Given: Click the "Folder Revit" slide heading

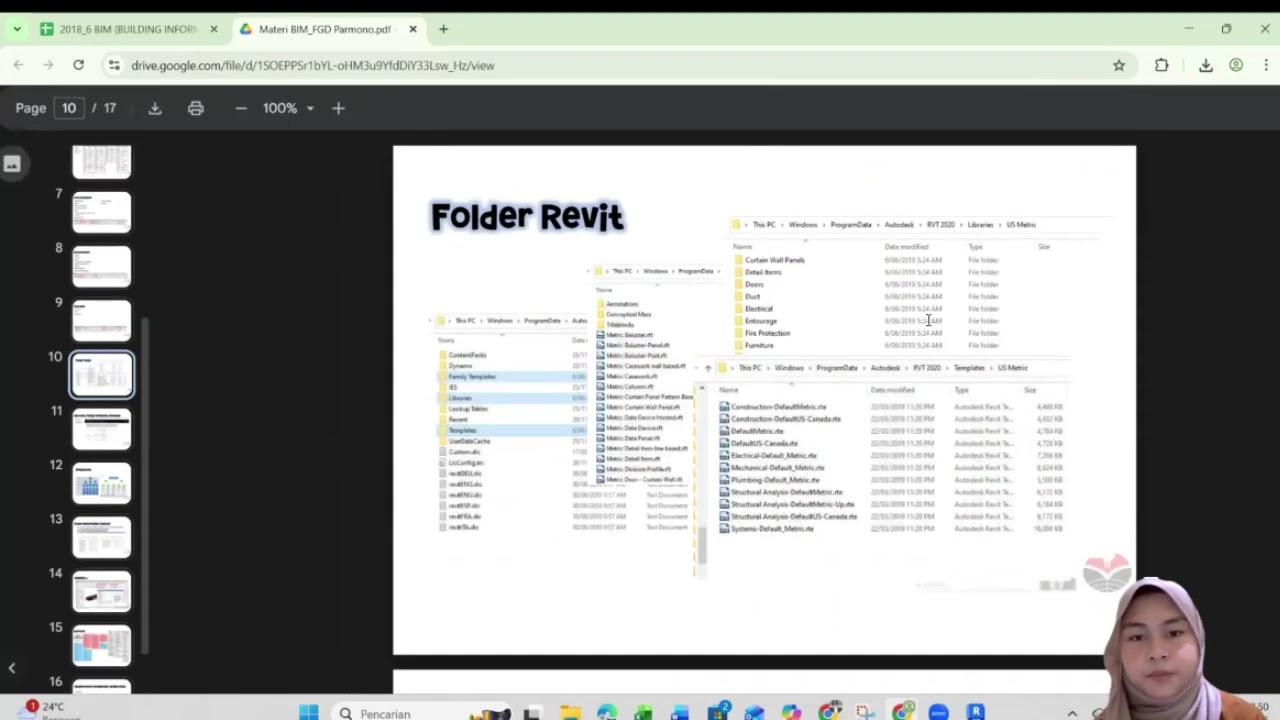Looking at the screenshot, I should click(527, 216).
